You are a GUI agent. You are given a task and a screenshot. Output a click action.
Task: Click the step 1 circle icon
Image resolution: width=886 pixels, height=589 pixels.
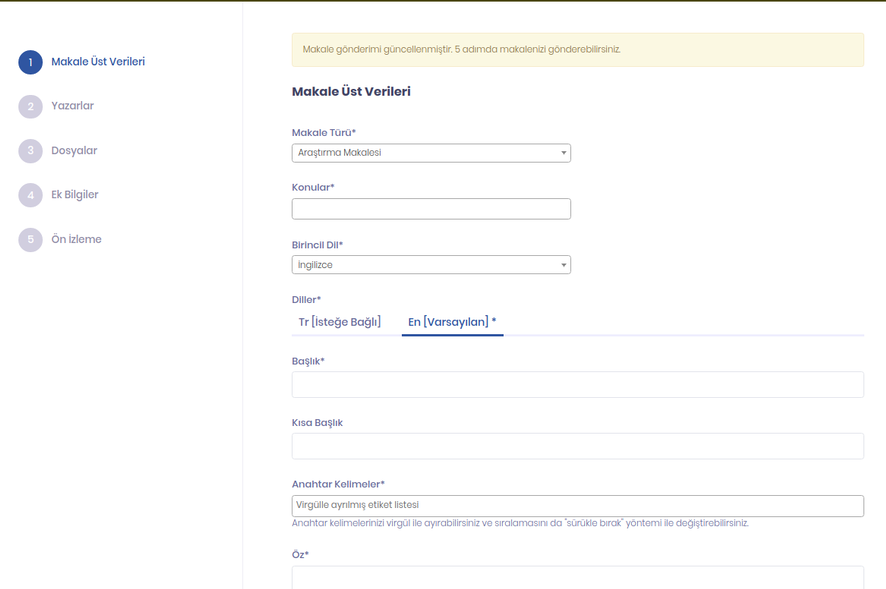(x=30, y=62)
